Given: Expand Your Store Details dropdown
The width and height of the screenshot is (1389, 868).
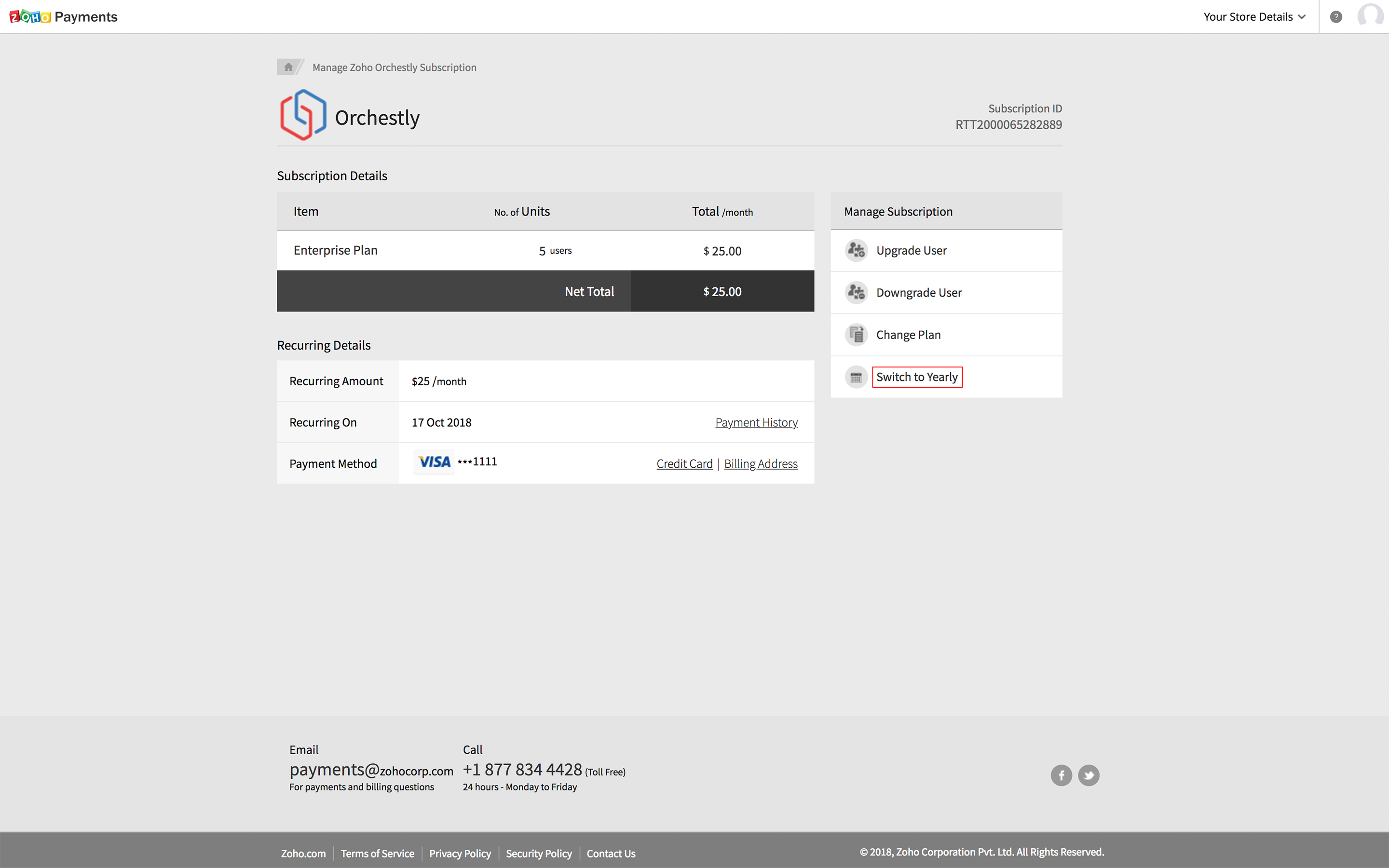Looking at the screenshot, I should 1254,17.
